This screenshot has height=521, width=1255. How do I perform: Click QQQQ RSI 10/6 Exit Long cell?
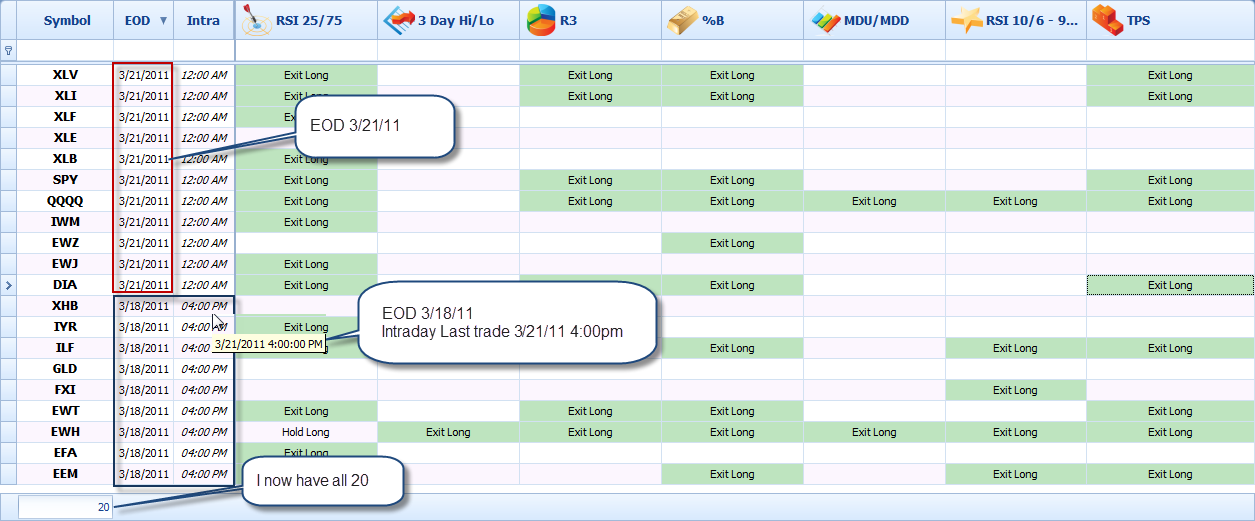(1016, 201)
